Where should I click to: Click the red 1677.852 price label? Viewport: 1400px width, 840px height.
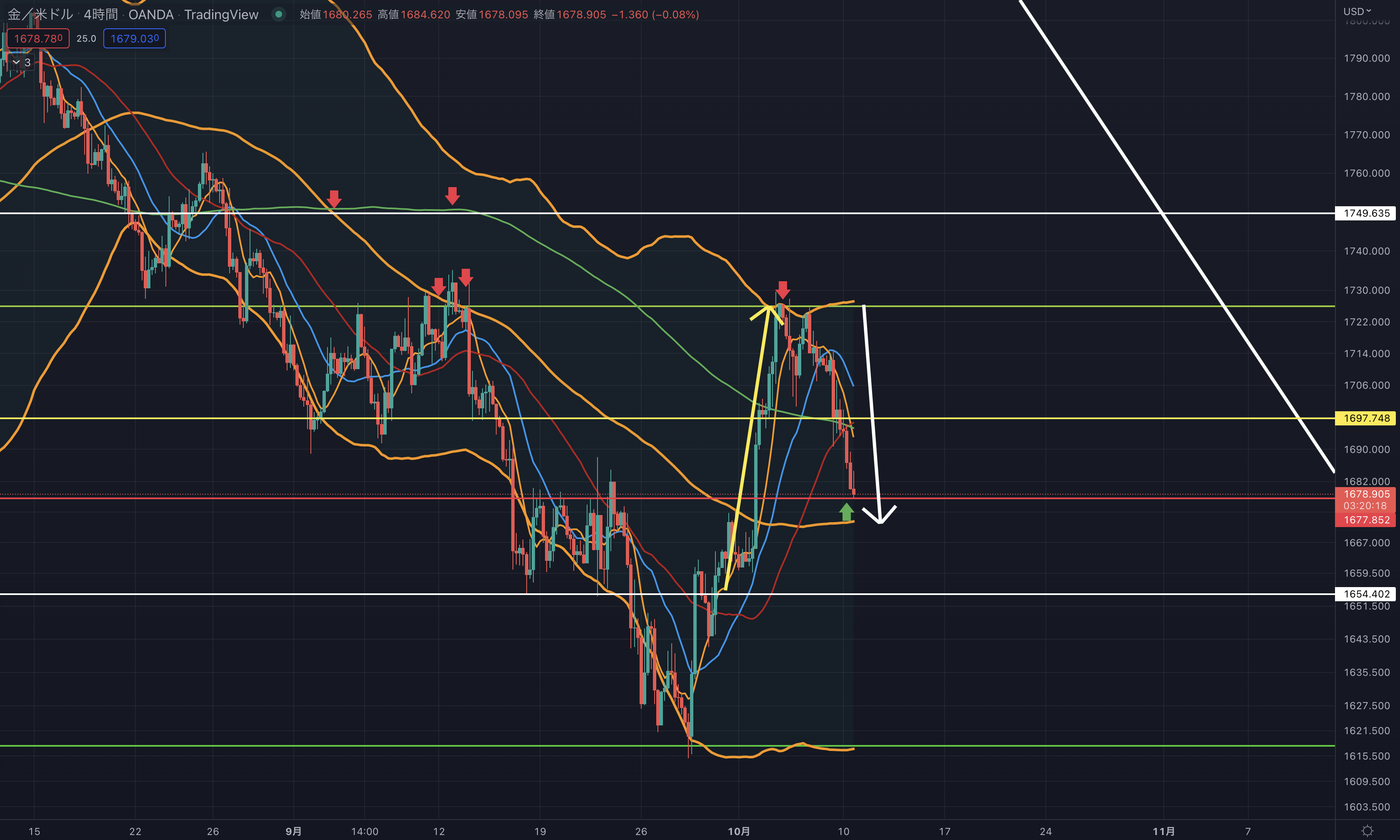[x=1366, y=520]
